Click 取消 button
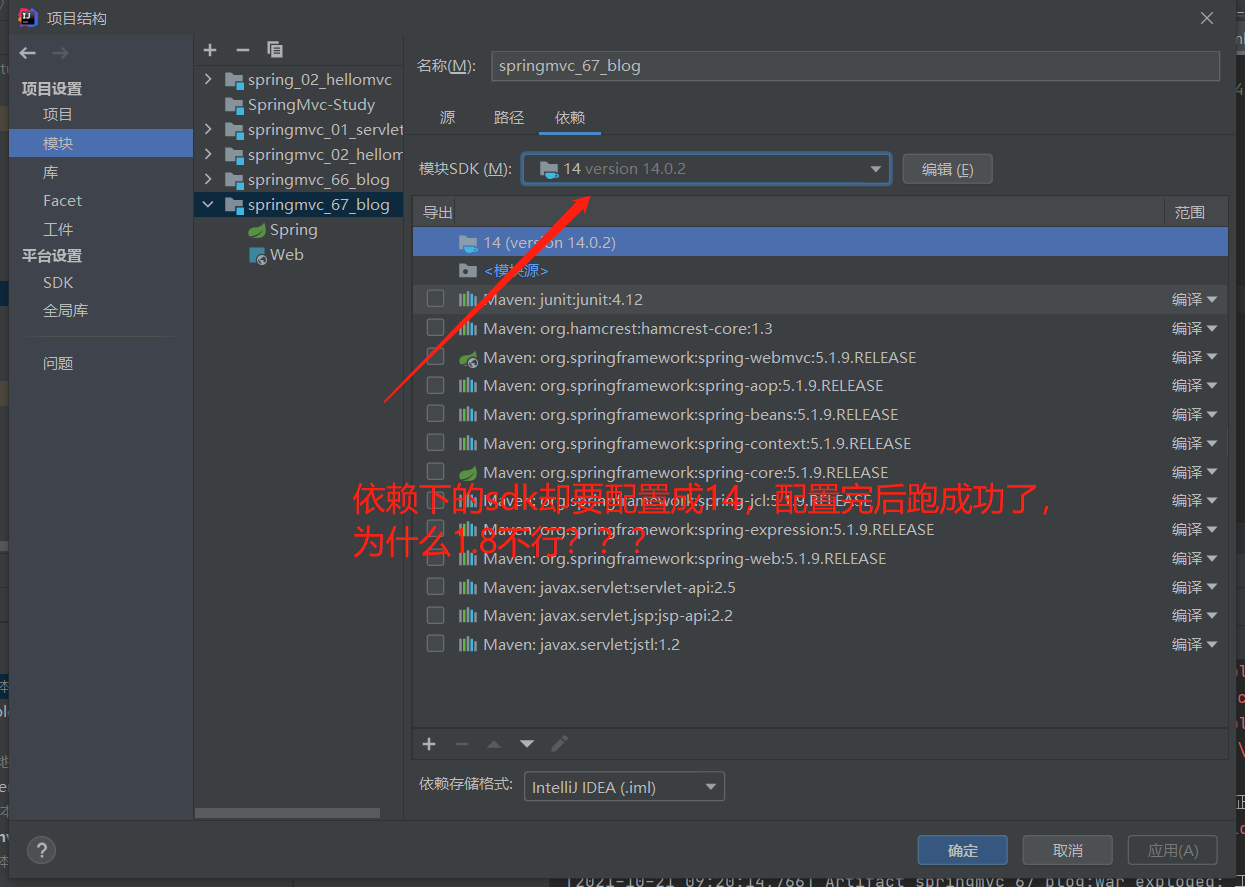1245x887 pixels. click(1068, 850)
